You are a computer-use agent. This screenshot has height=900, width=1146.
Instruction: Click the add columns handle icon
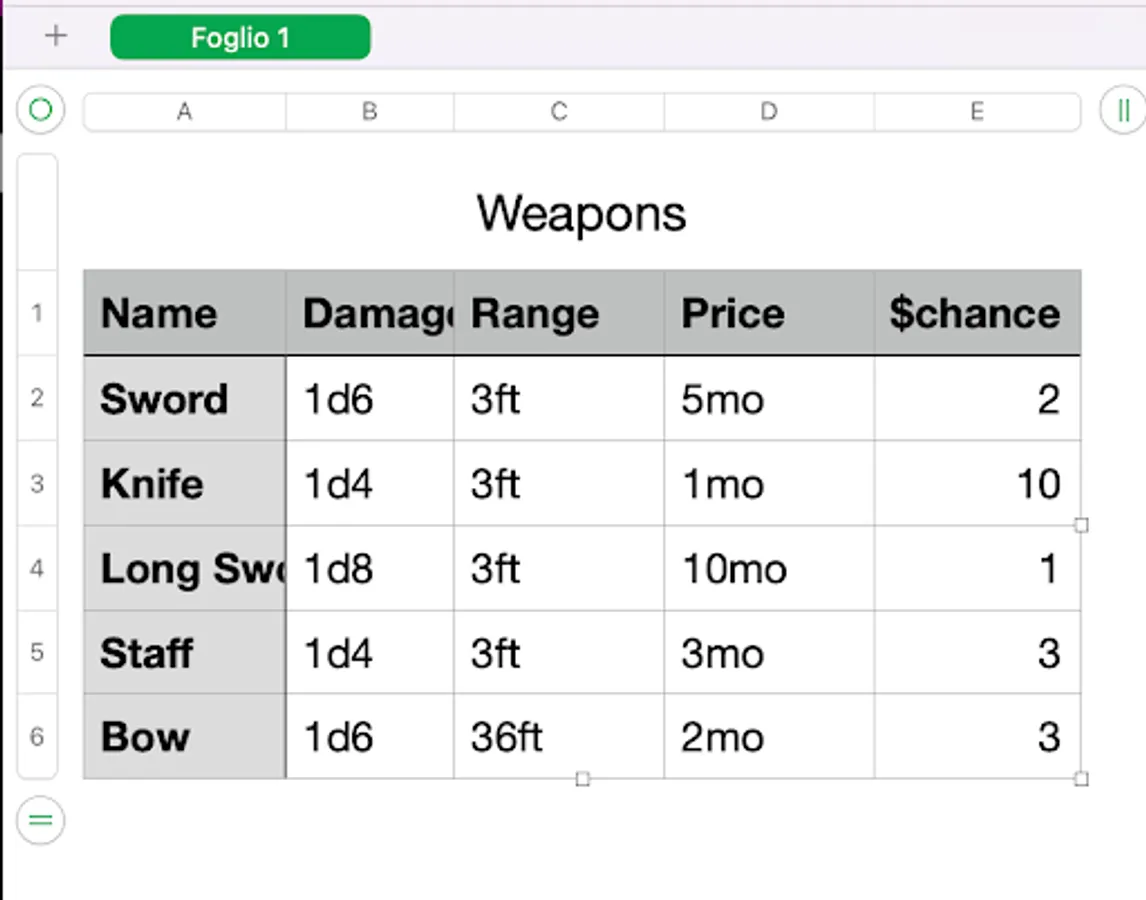point(1122,110)
